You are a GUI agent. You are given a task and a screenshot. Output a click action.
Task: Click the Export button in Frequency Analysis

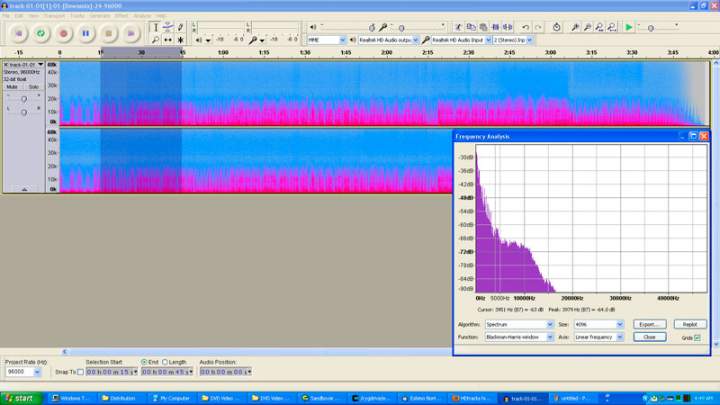point(649,325)
